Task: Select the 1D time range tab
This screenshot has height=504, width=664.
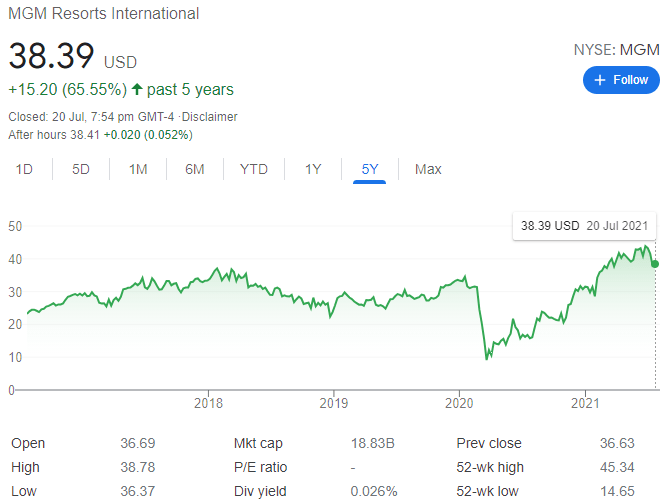Action: [x=24, y=169]
